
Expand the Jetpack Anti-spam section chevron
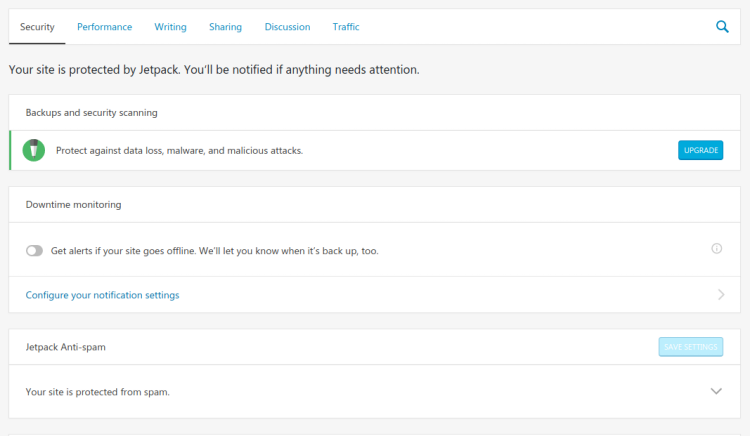(x=716, y=391)
